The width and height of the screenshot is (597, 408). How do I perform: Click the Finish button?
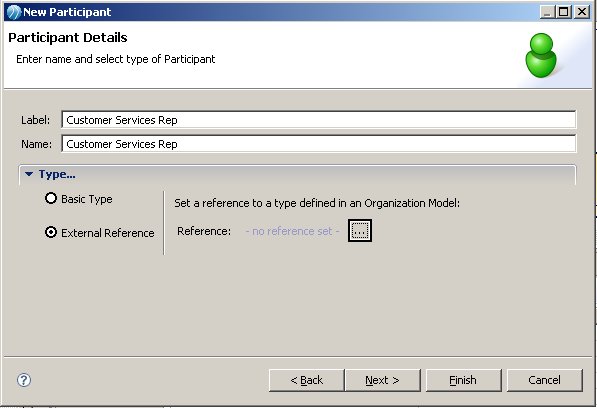(463, 380)
